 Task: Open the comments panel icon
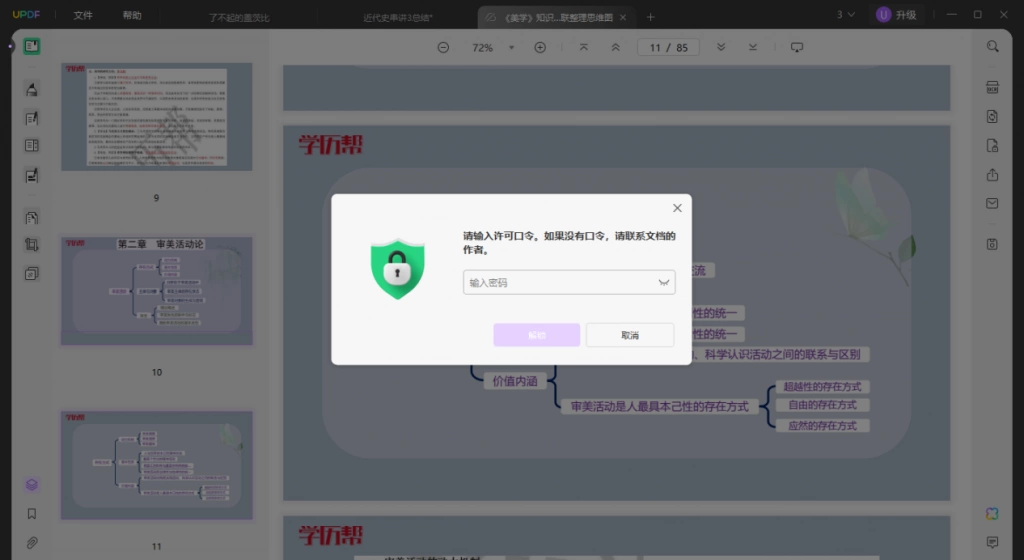[992, 542]
